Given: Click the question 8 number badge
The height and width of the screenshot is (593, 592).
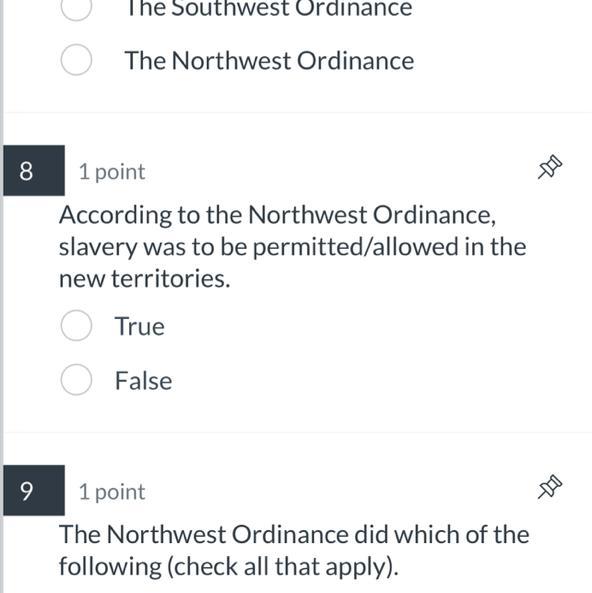Looking at the screenshot, I should [34, 171].
